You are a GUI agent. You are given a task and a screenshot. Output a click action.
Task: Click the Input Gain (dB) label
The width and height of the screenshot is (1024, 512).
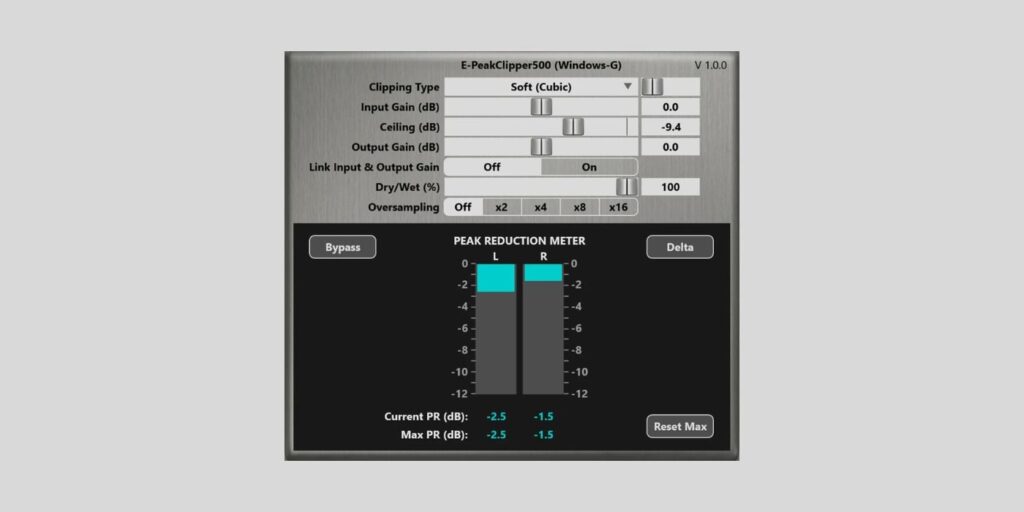tap(400, 107)
